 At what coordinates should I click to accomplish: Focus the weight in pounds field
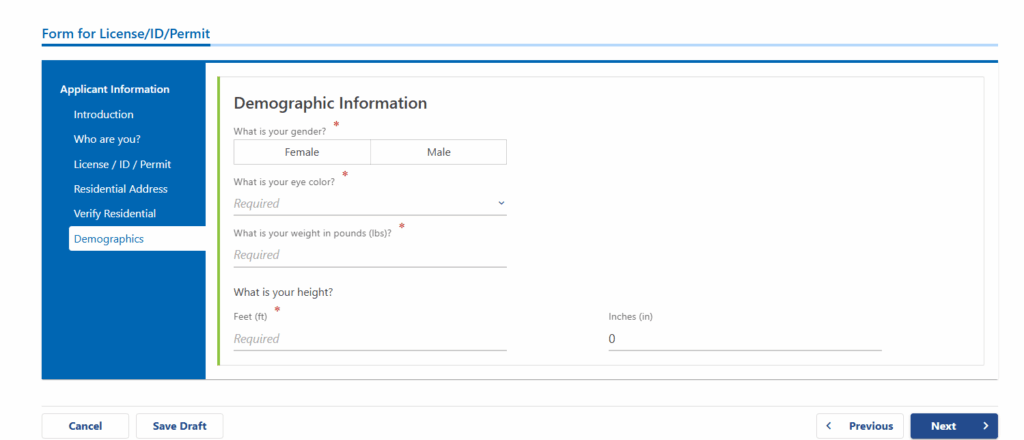370,255
